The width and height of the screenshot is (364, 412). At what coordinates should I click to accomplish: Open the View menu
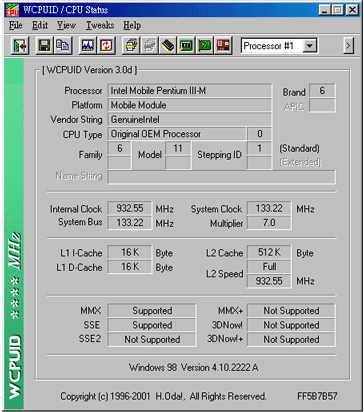[66, 25]
